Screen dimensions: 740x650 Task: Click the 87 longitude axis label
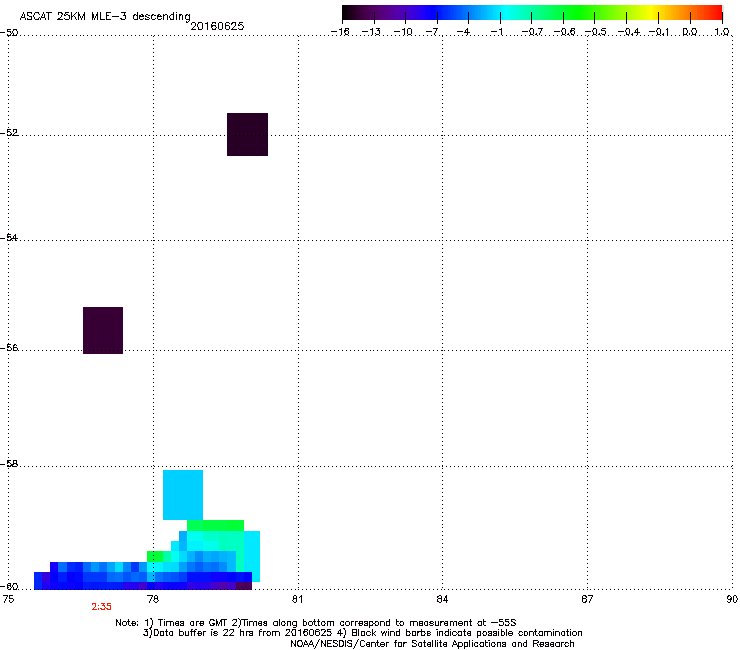(x=587, y=599)
